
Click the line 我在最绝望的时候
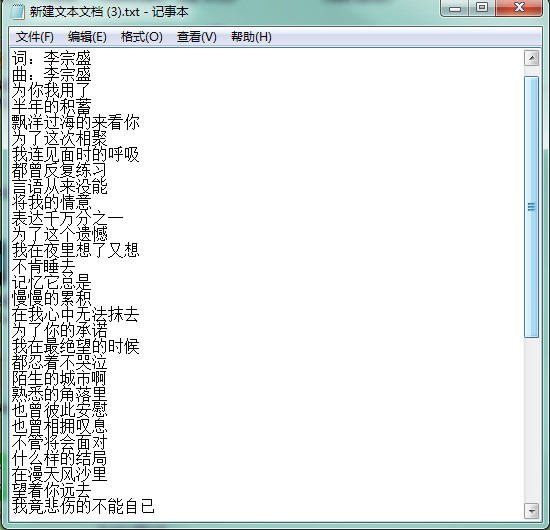click(76, 347)
